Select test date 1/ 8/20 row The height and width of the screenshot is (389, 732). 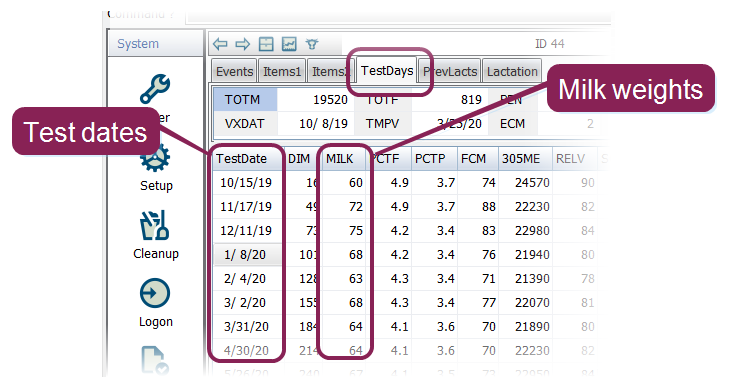pos(246,255)
